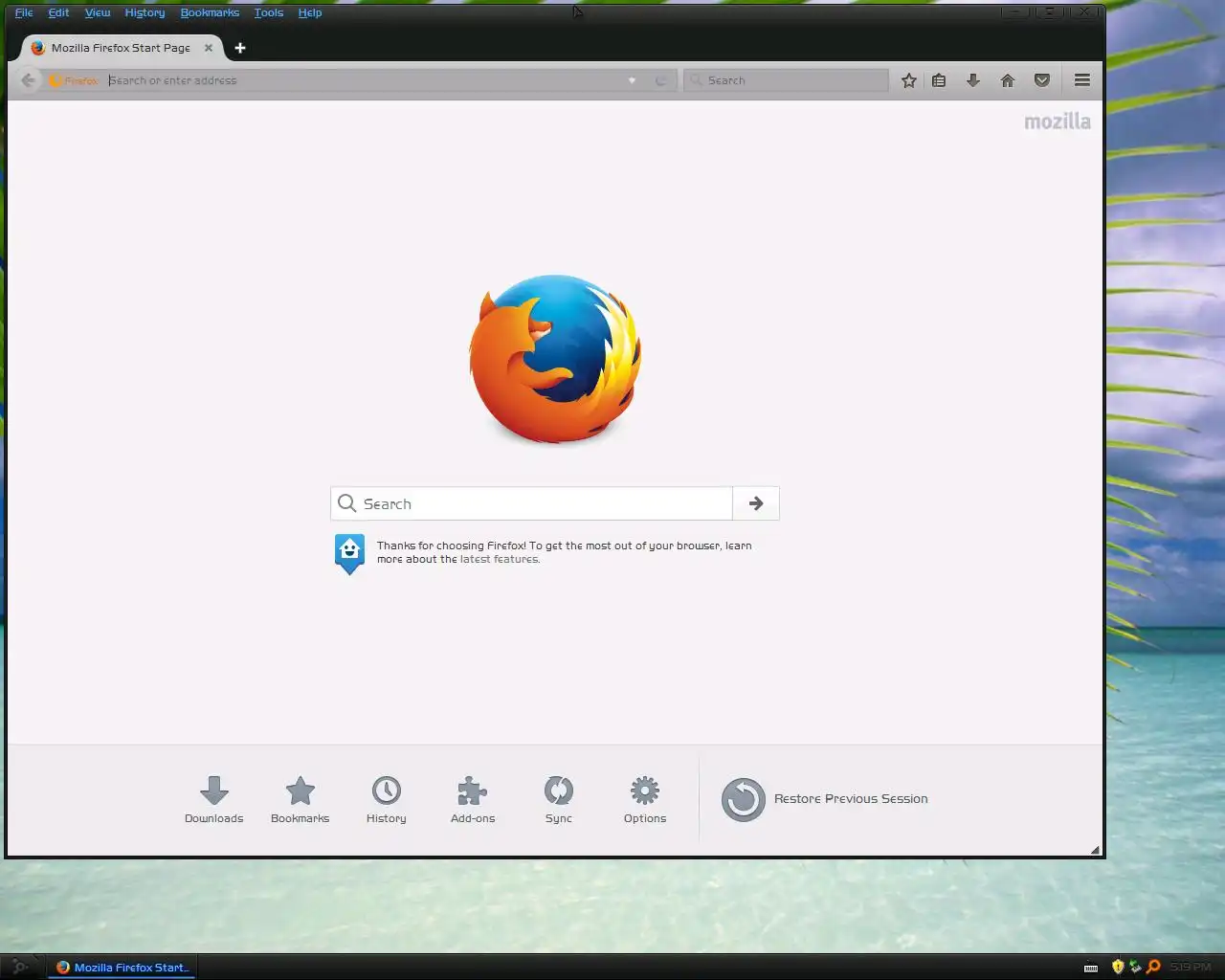This screenshot has width=1225, height=980.
Task: Click the Firefox identity icon in address bar
Action: point(74,80)
